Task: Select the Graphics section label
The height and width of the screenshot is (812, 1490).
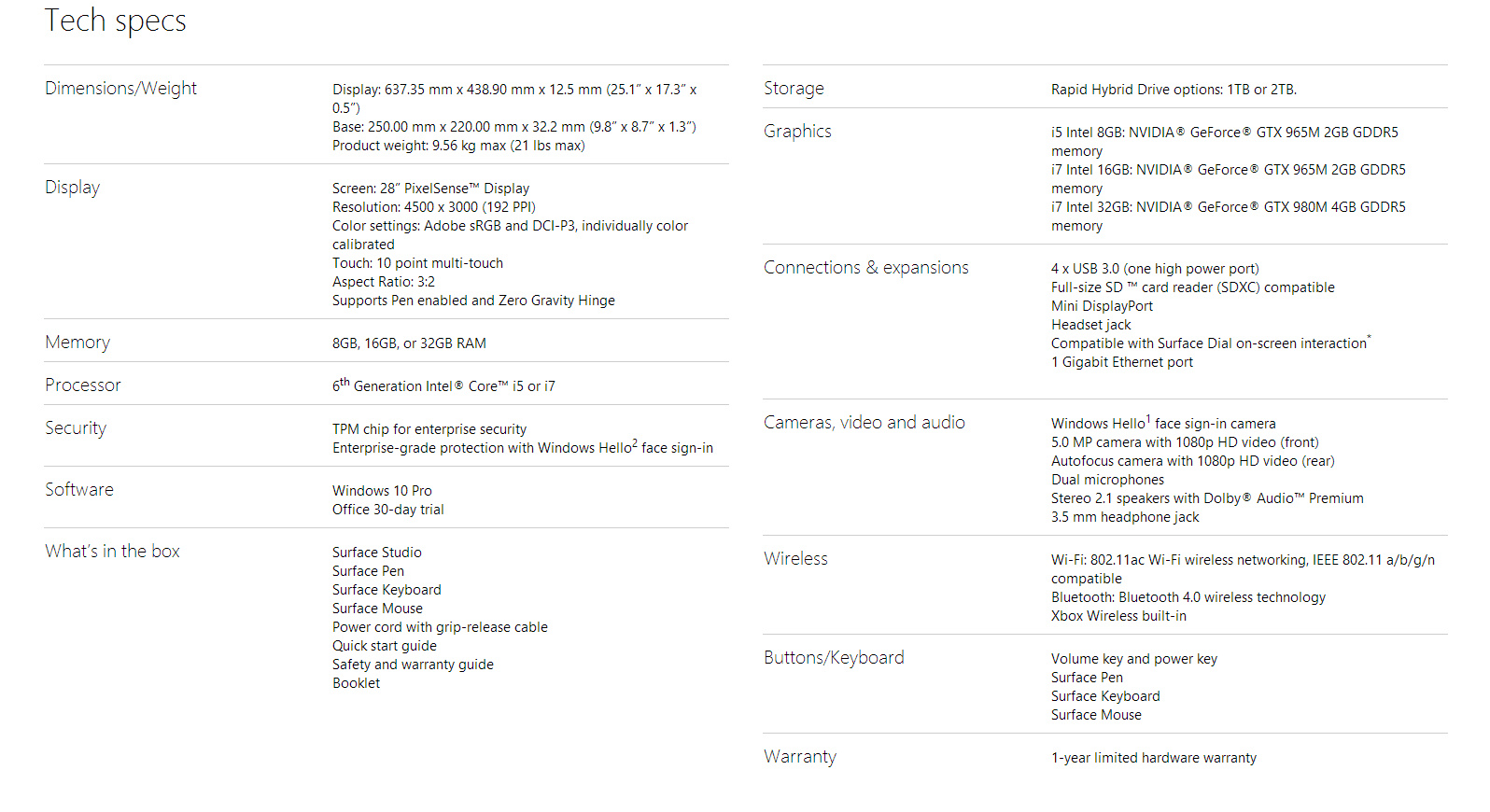Action: point(797,132)
